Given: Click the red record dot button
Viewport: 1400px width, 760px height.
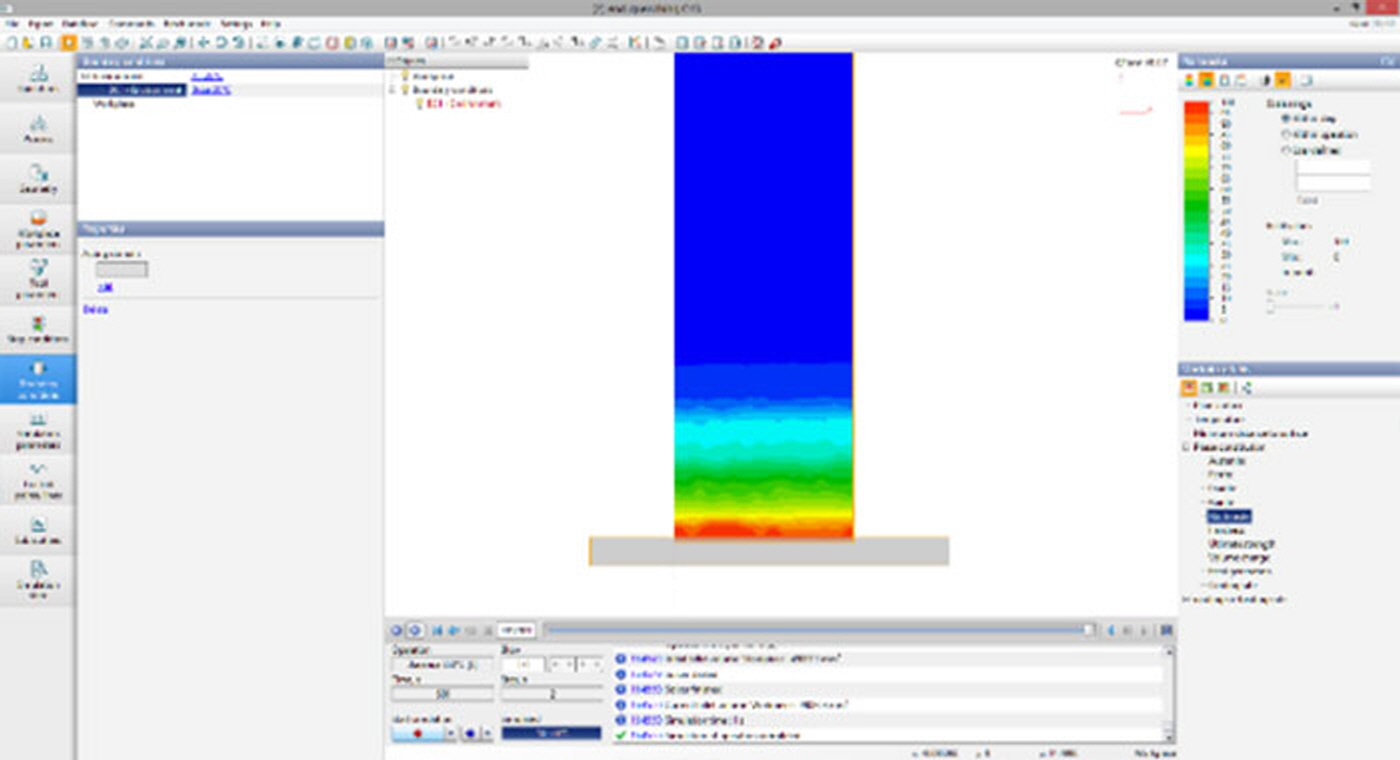Looking at the screenshot, I should [417, 733].
